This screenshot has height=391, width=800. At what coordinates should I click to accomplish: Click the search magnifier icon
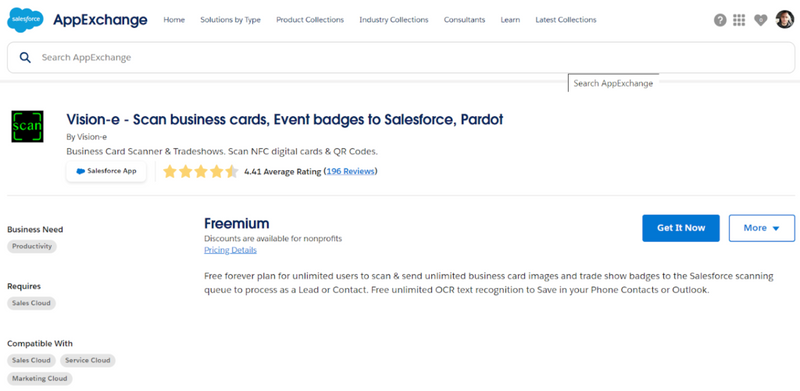click(25, 57)
